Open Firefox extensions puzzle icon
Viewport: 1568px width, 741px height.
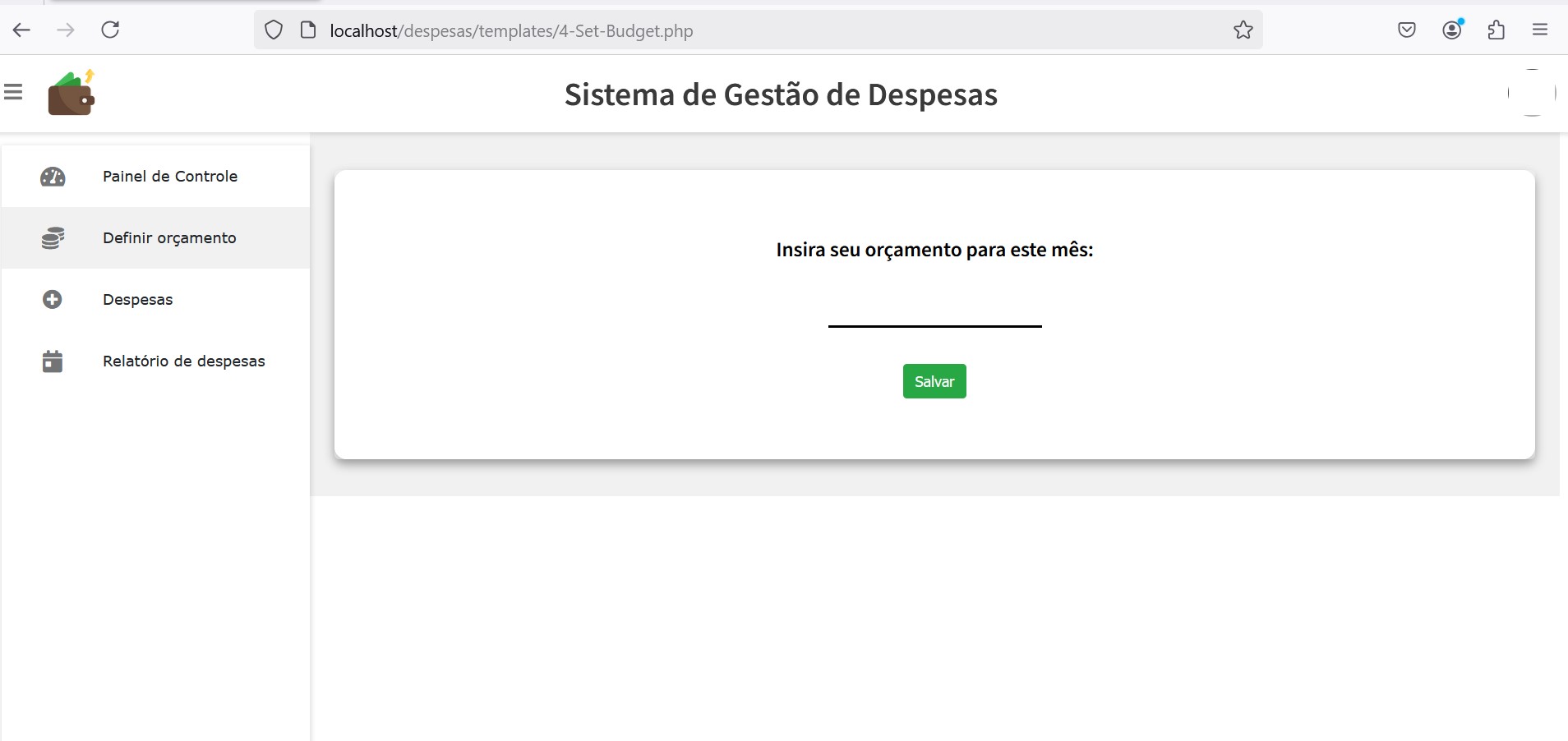point(1496,30)
